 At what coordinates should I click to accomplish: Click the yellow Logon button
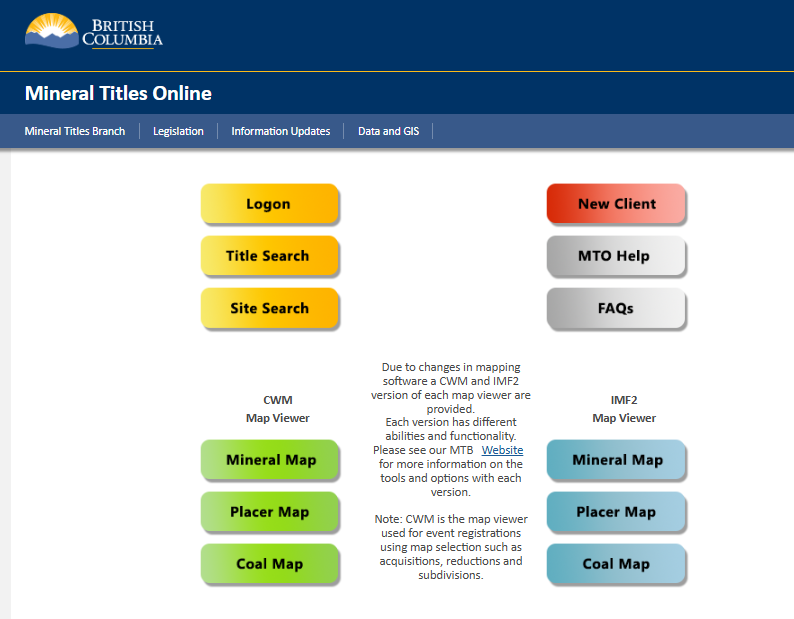click(x=269, y=204)
